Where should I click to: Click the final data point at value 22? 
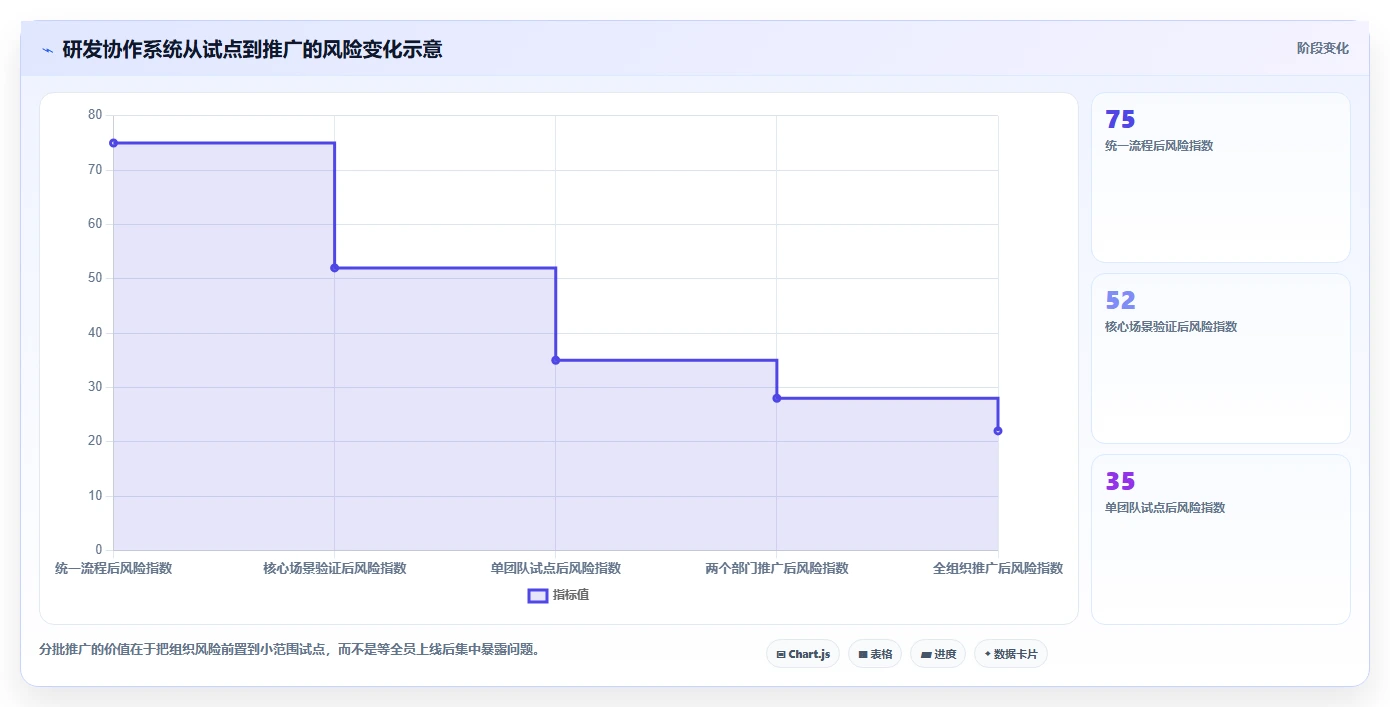coord(998,431)
